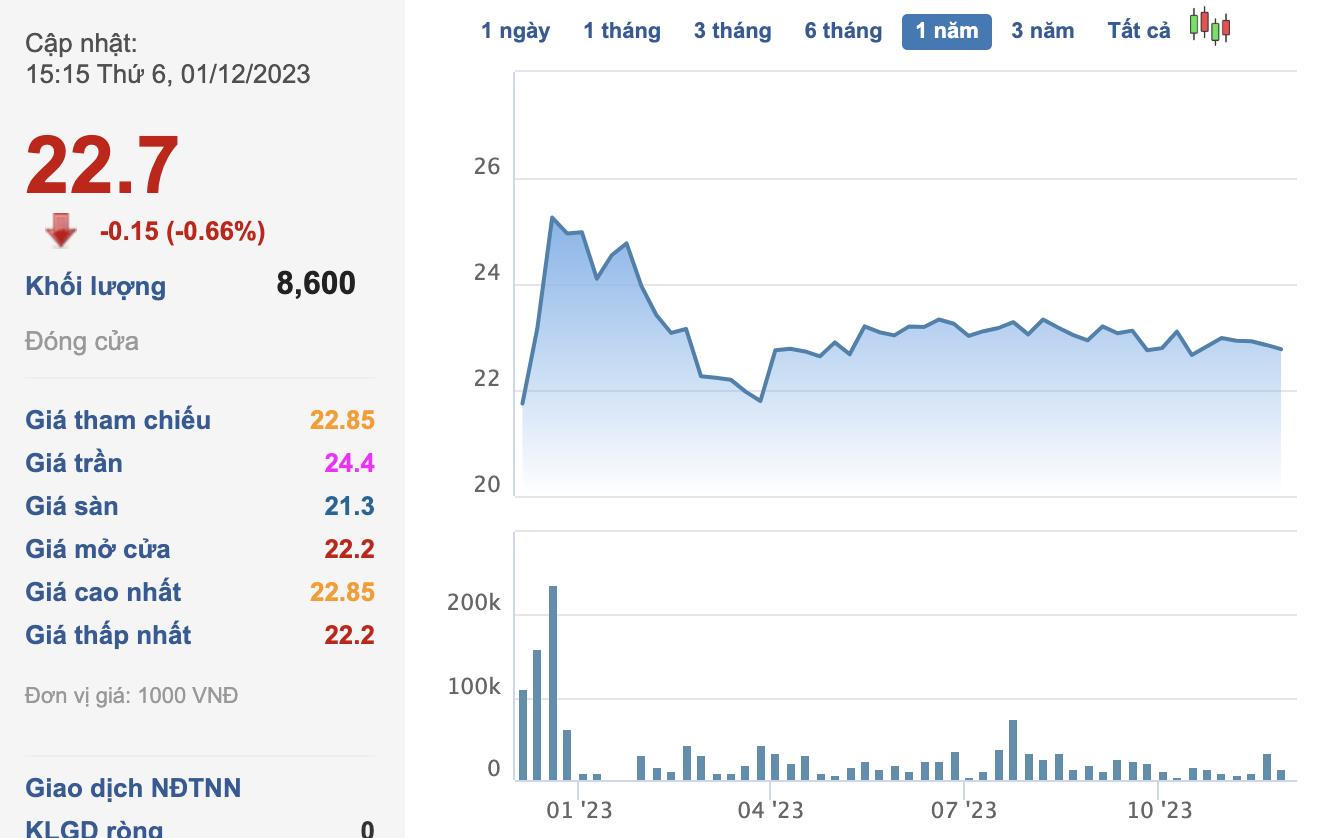Screen dimensions: 1318x838
Task: Click the tallest volume bar in chart
Action: pyautogui.click(x=553, y=682)
